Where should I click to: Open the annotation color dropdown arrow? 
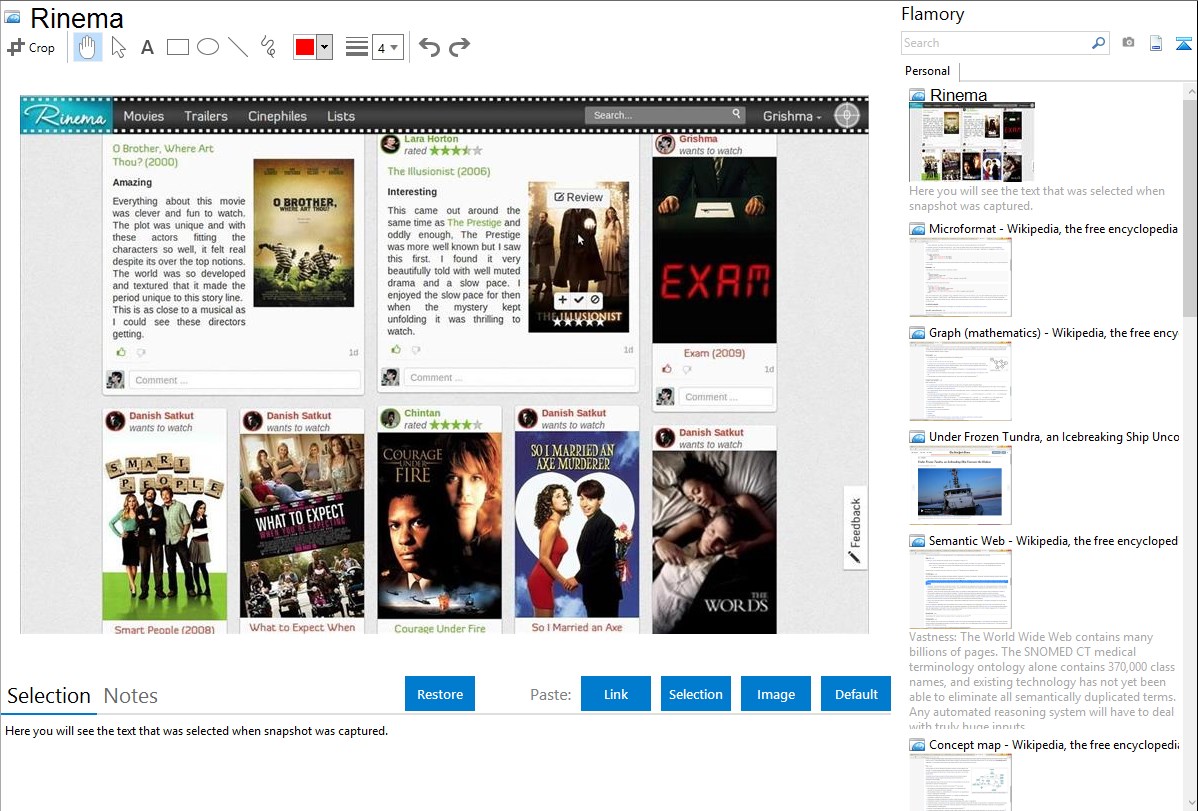click(x=325, y=47)
